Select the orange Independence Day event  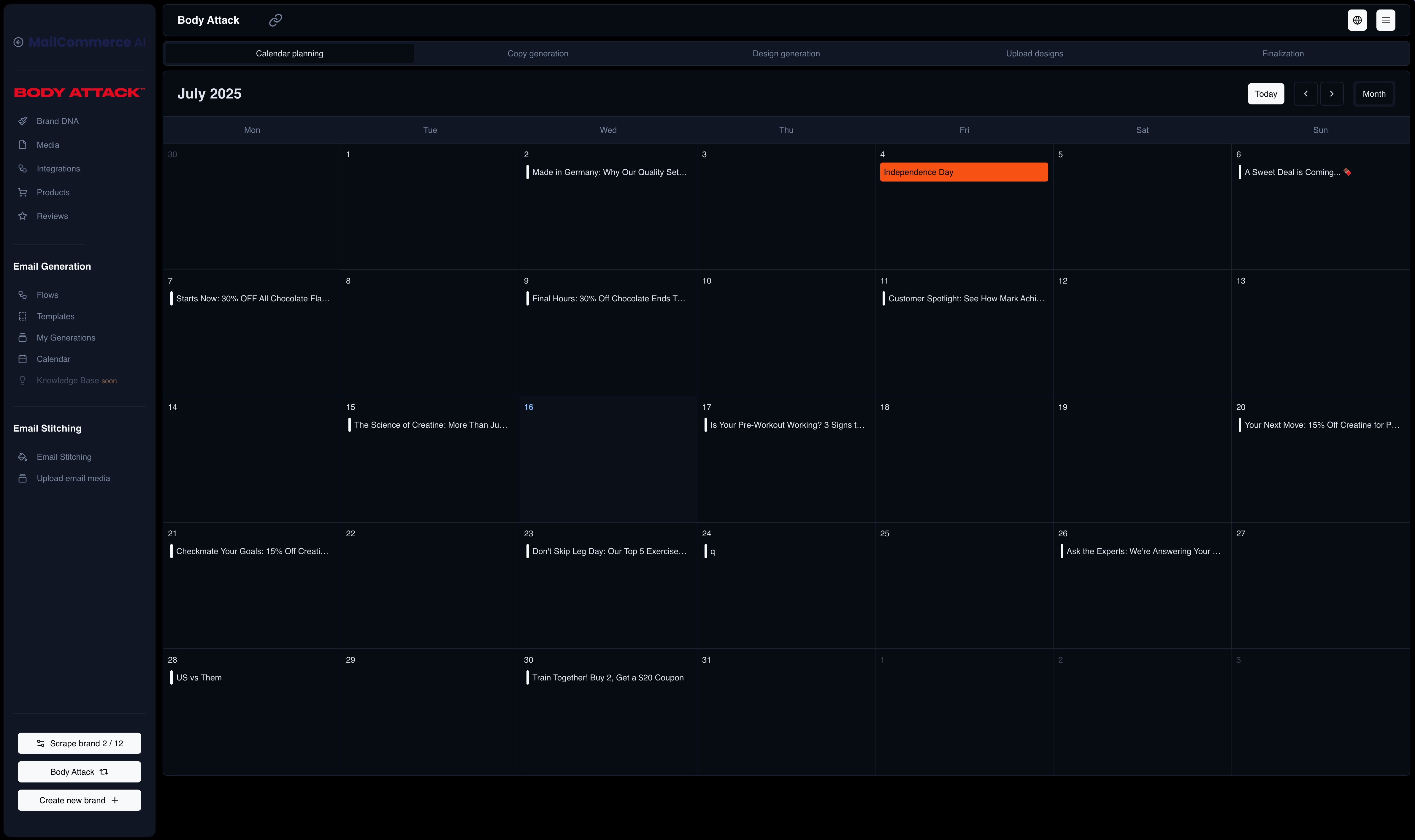[x=963, y=172]
